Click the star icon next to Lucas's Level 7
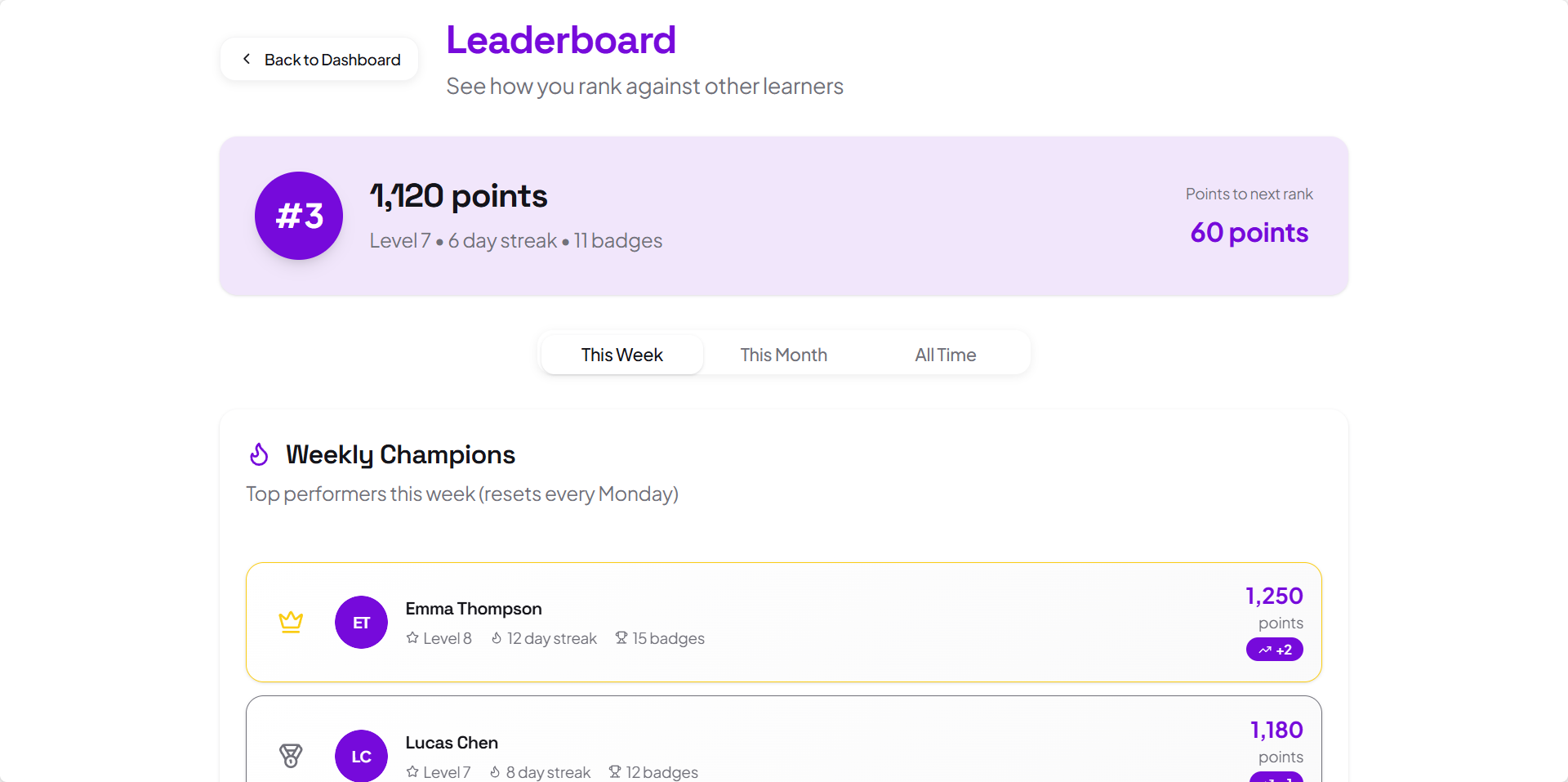Image resolution: width=1568 pixels, height=782 pixels. coord(412,772)
